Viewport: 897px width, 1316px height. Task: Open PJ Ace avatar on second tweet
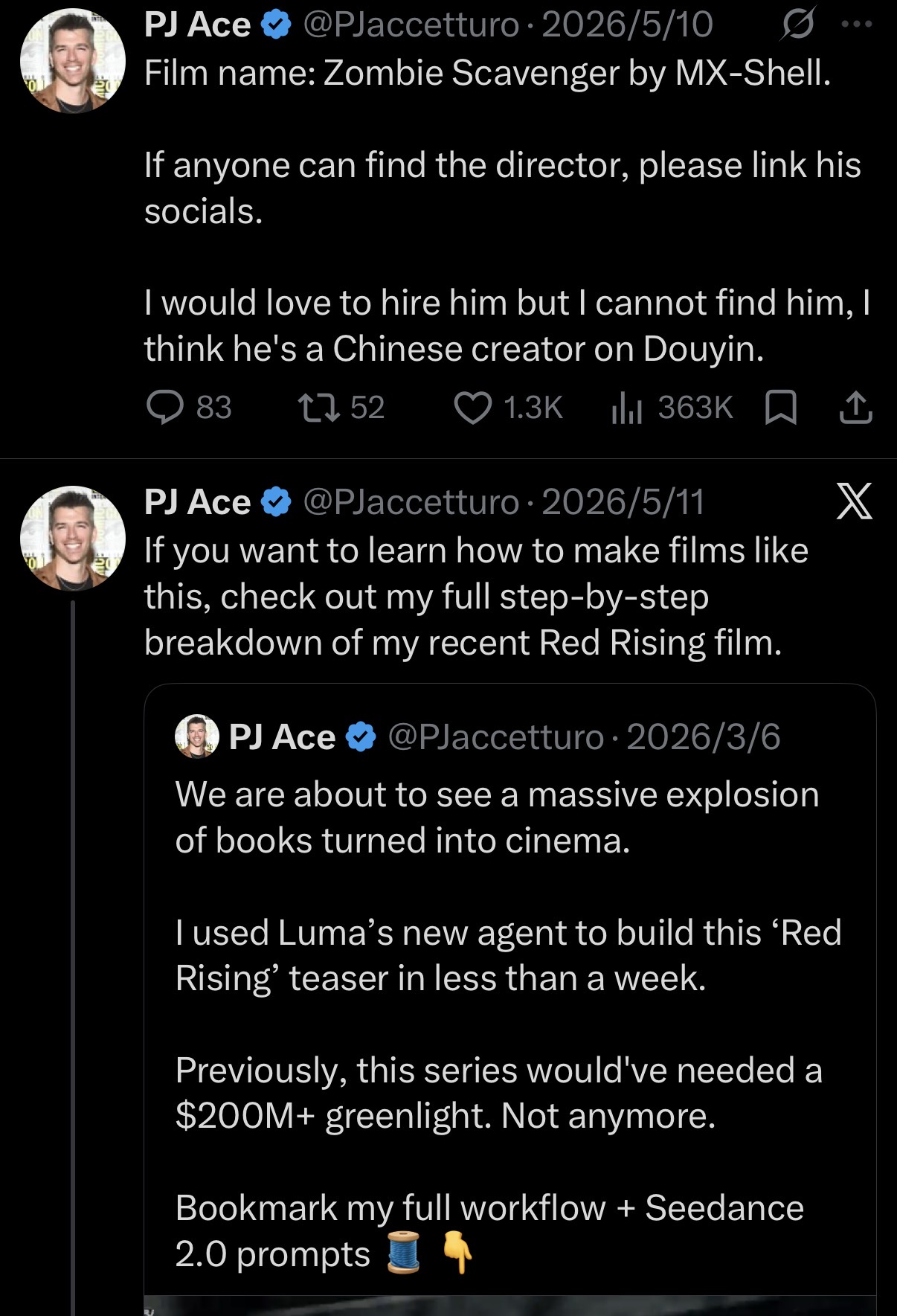pos(72,538)
